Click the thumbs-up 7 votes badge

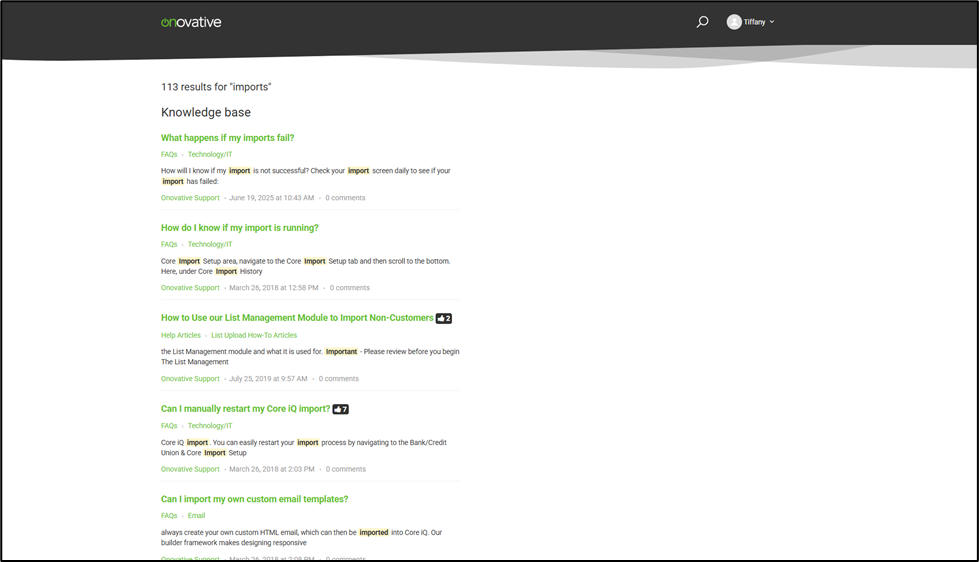[x=340, y=410]
